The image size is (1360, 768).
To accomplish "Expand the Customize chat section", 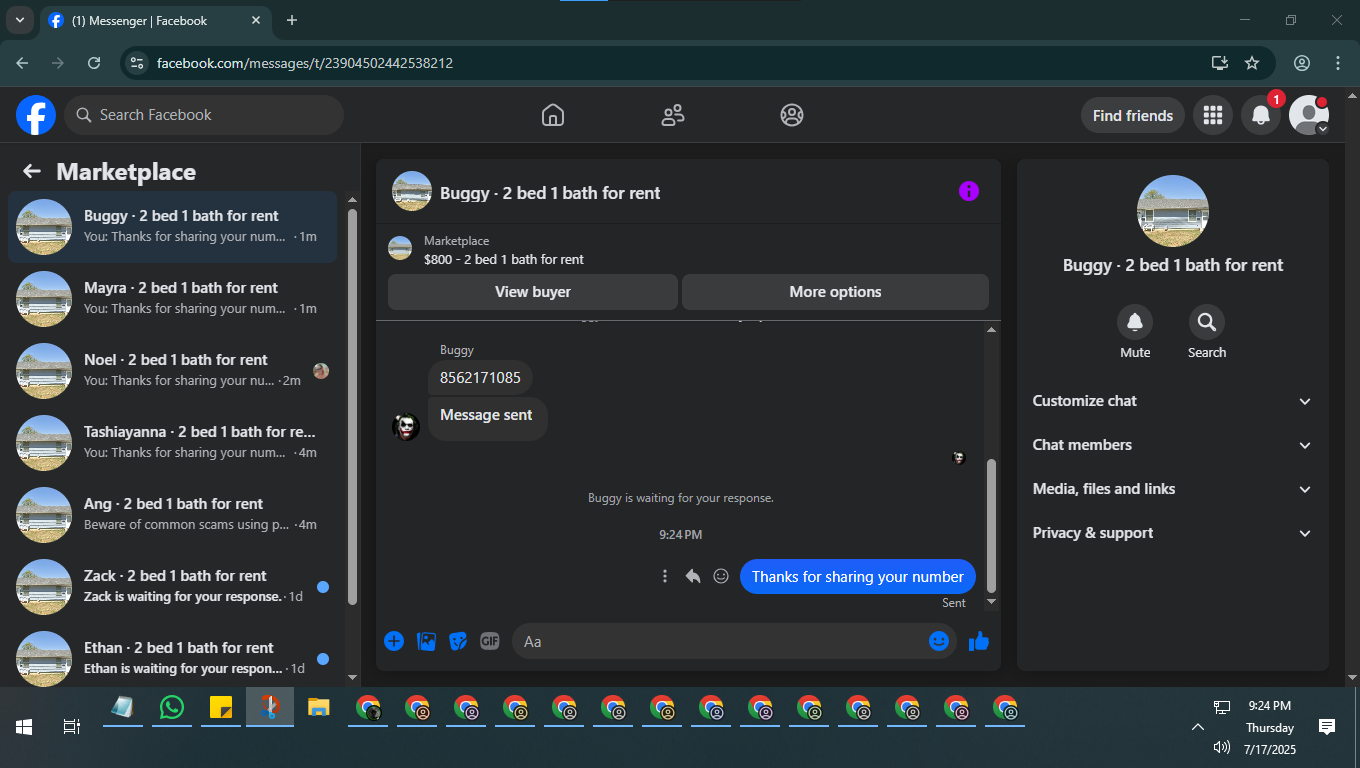I will coord(1172,401).
